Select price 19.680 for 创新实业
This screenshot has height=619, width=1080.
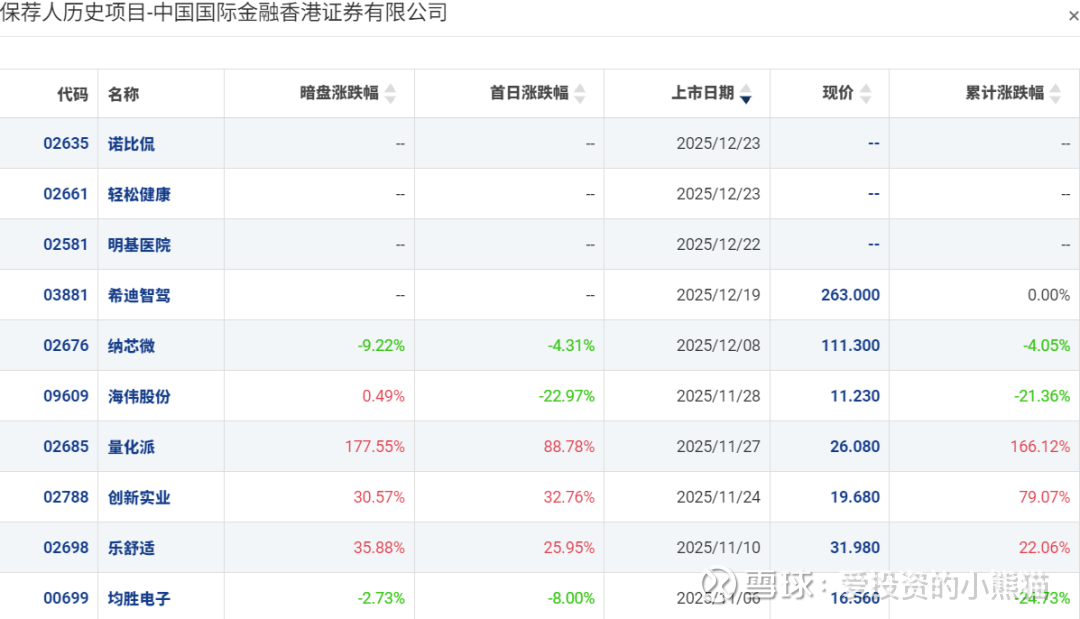[x=855, y=497]
